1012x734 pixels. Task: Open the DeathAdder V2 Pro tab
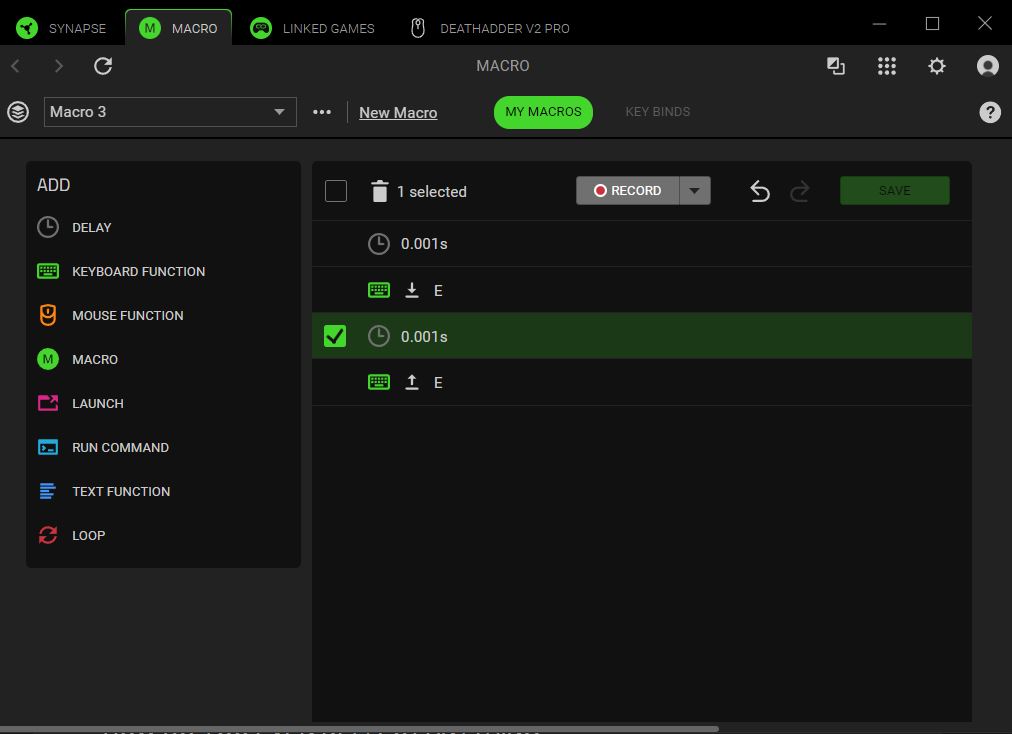click(490, 28)
